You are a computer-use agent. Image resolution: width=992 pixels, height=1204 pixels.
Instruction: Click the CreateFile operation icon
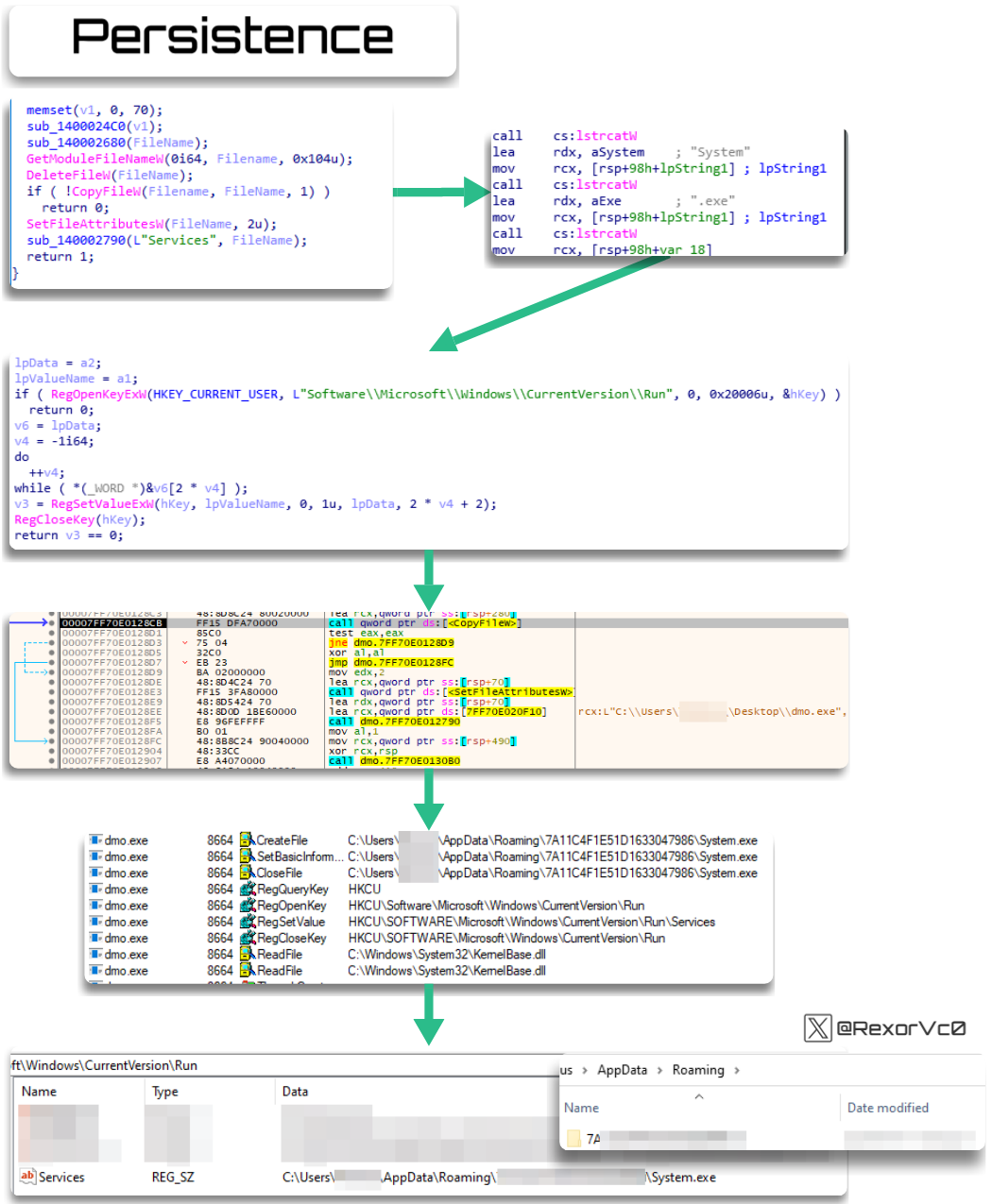point(248,839)
